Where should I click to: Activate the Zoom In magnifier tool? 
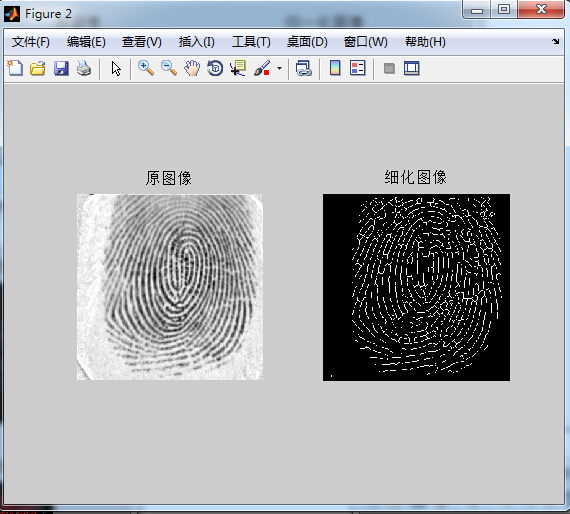[x=146, y=68]
